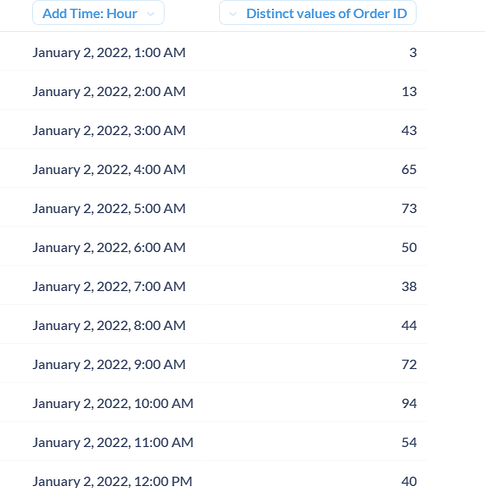
Task: Click the value 44 for 8:00 AM
Action: point(409,325)
